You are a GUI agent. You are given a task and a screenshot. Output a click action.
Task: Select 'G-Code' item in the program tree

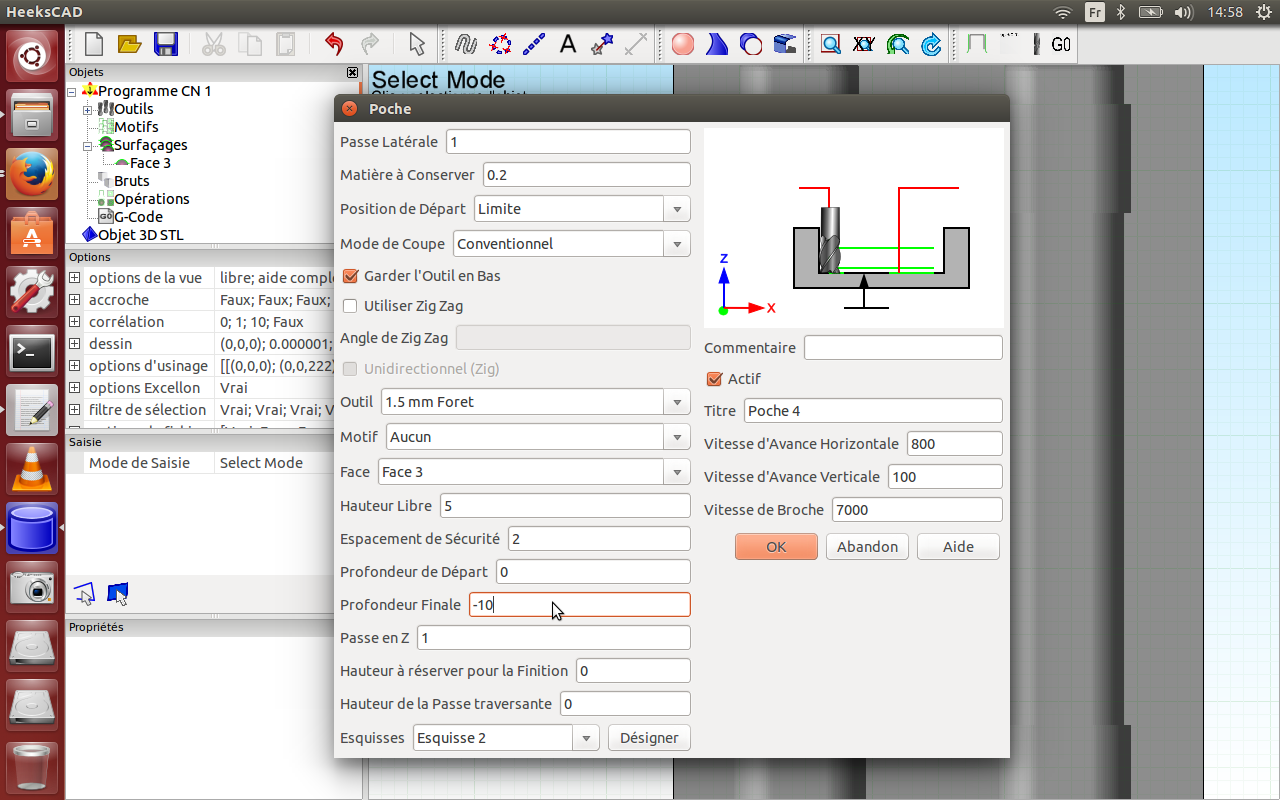coord(138,217)
